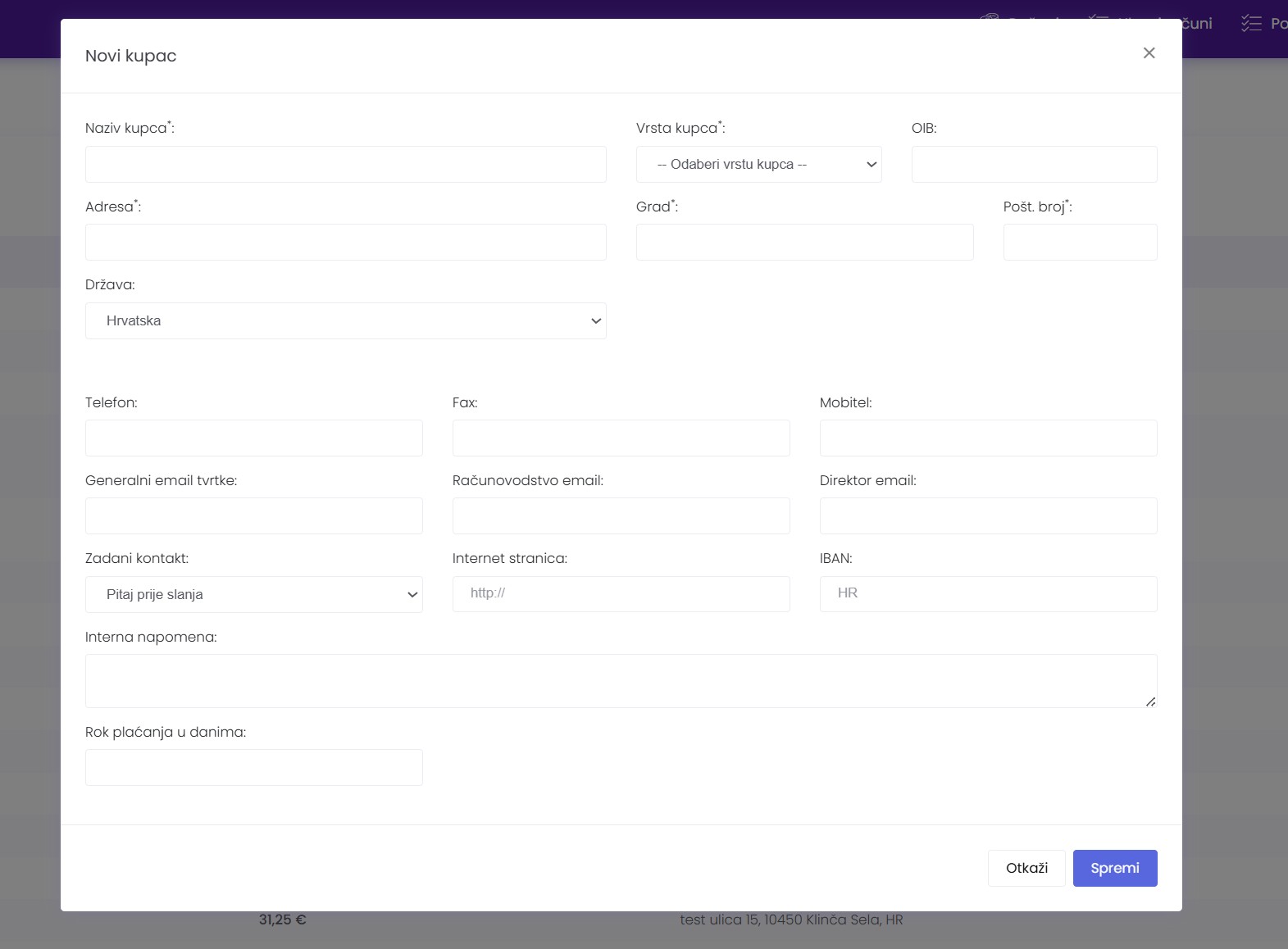This screenshot has width=1288, height=949.
Task: Click the OIB input field
Action: pos(1035,164)
